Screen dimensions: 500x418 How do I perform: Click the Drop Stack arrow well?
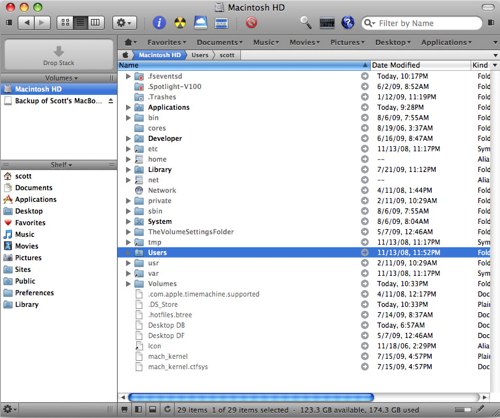59,55
